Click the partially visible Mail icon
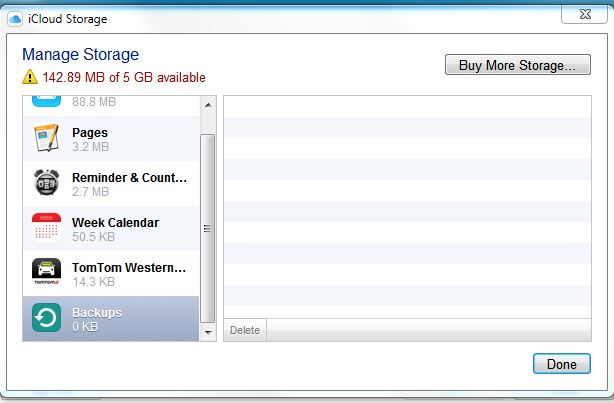Image resolution: width=614 pixels, height=403 pixels. [x=46, y=101]
